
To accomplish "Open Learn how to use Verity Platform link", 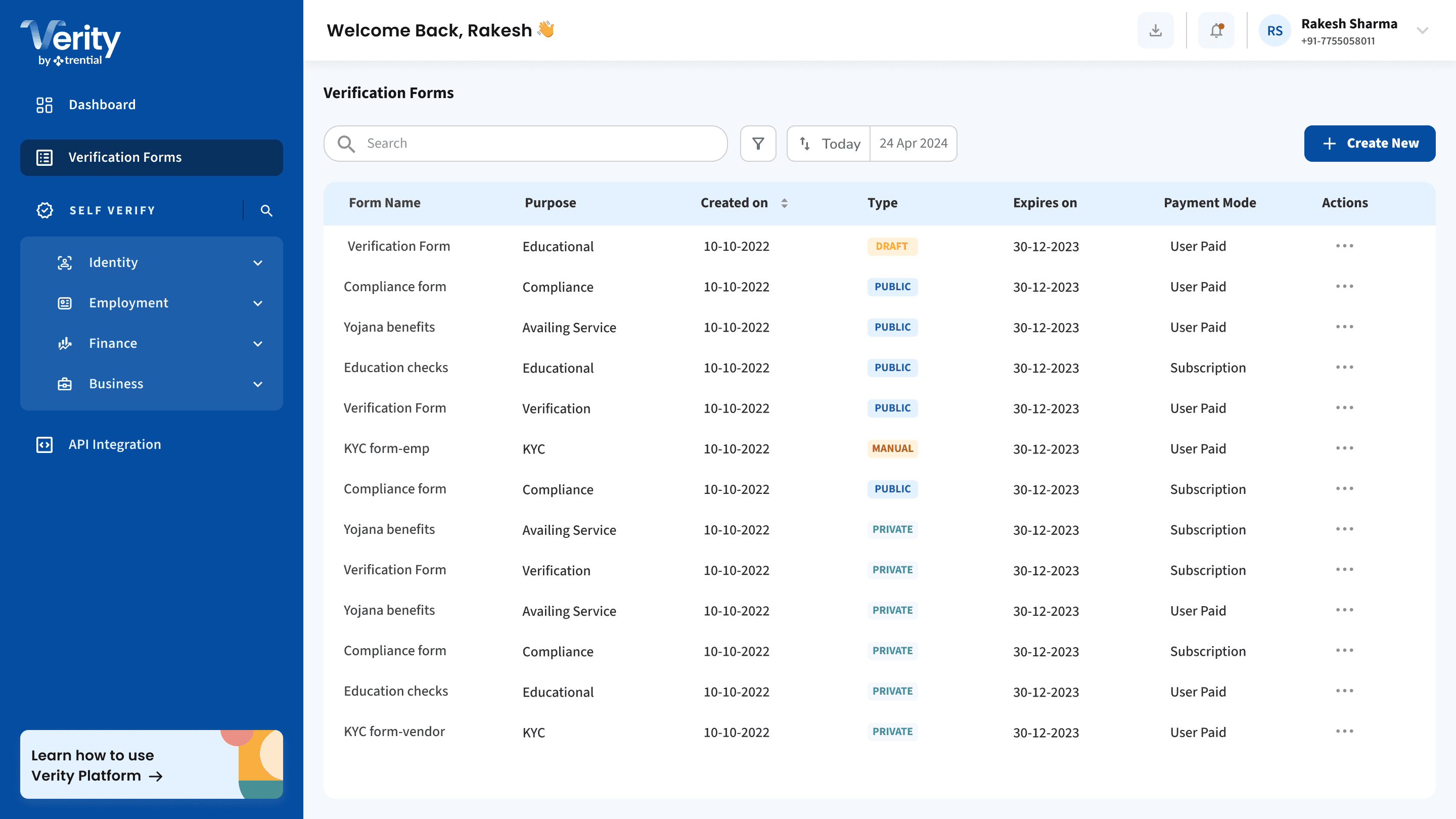I will point(97,765).
